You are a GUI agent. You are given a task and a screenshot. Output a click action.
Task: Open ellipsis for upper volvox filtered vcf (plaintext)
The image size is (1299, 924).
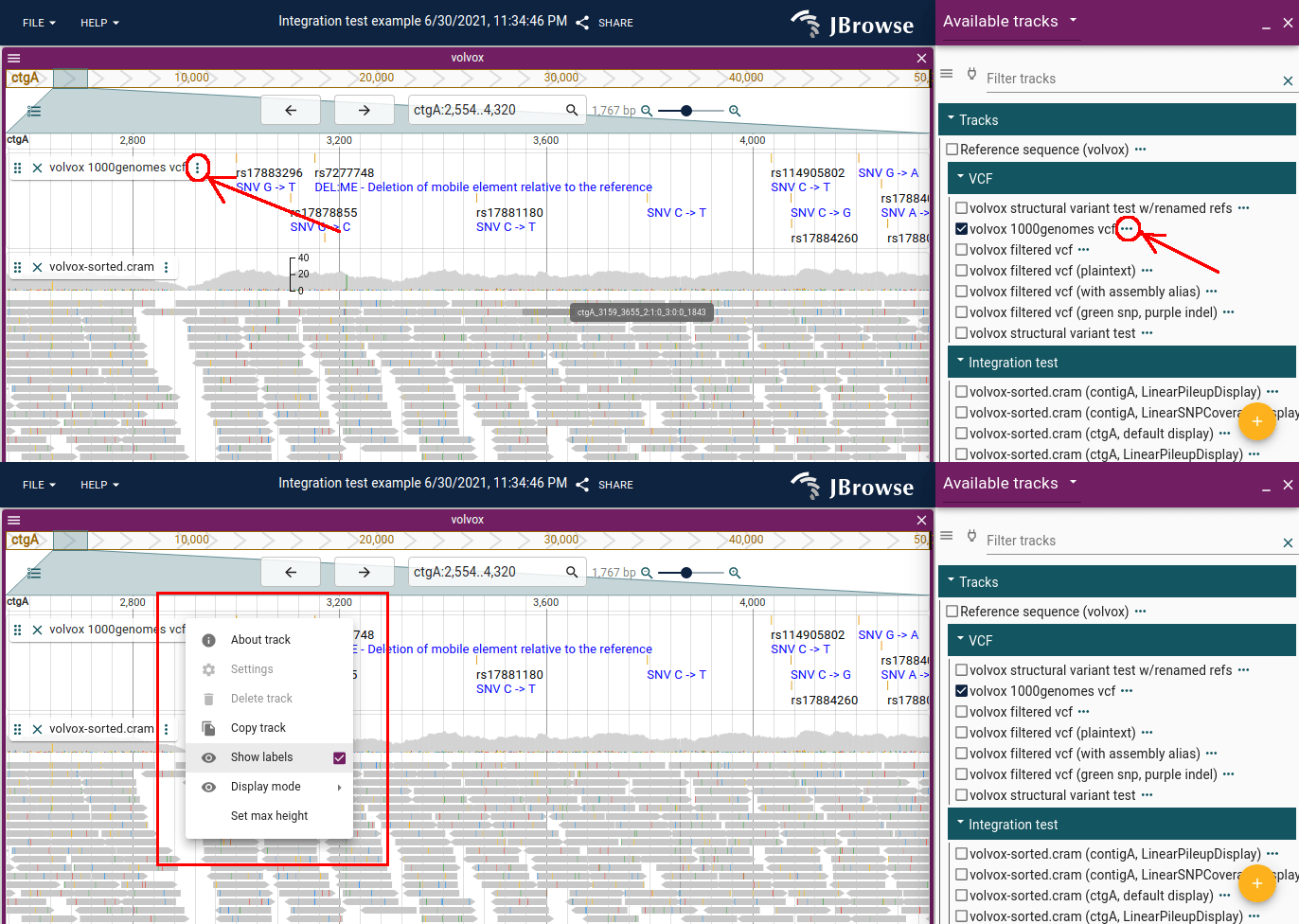(1147, 271)
